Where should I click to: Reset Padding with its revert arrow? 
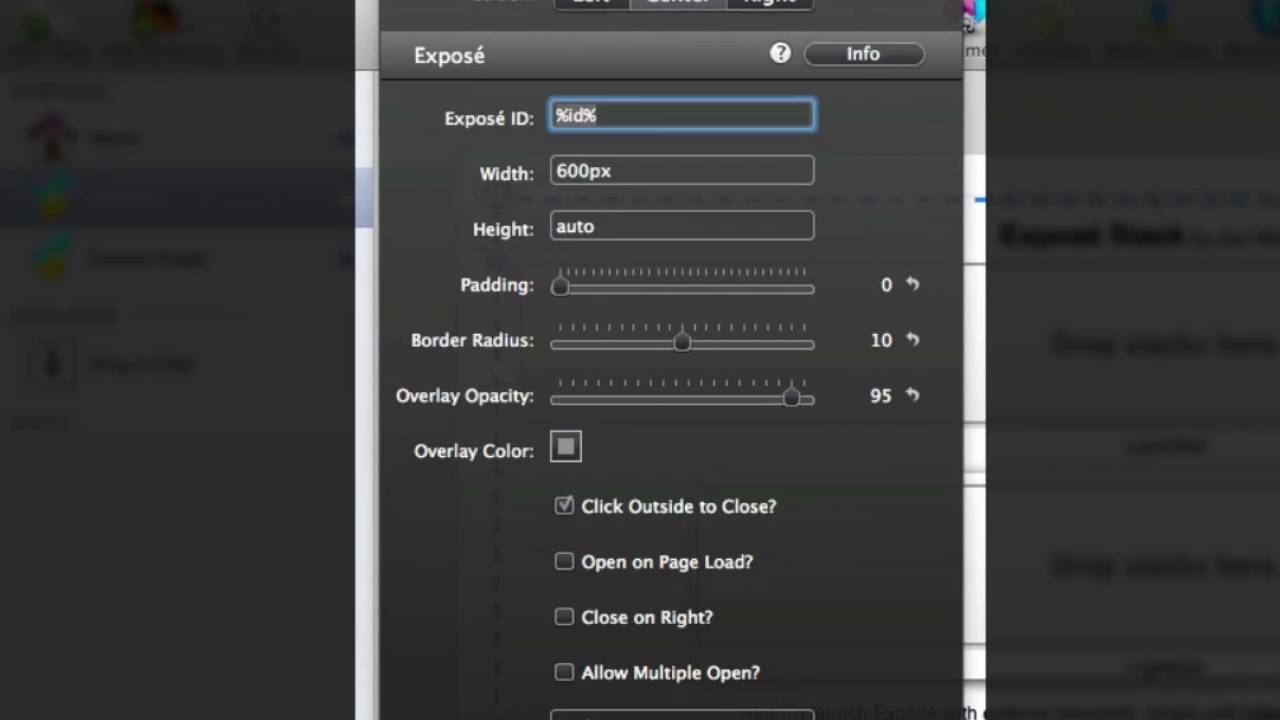click(912, 284)
